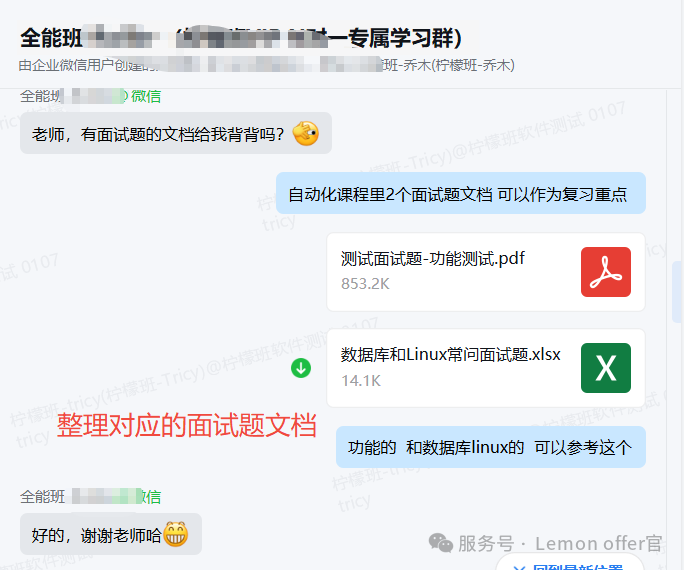
Task: Click the peeking emoji in the first message
Action: (306, 133)
